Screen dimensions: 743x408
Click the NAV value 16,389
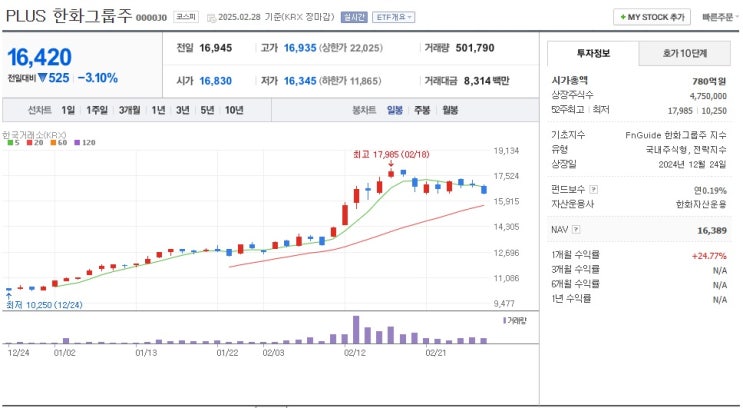712,230
